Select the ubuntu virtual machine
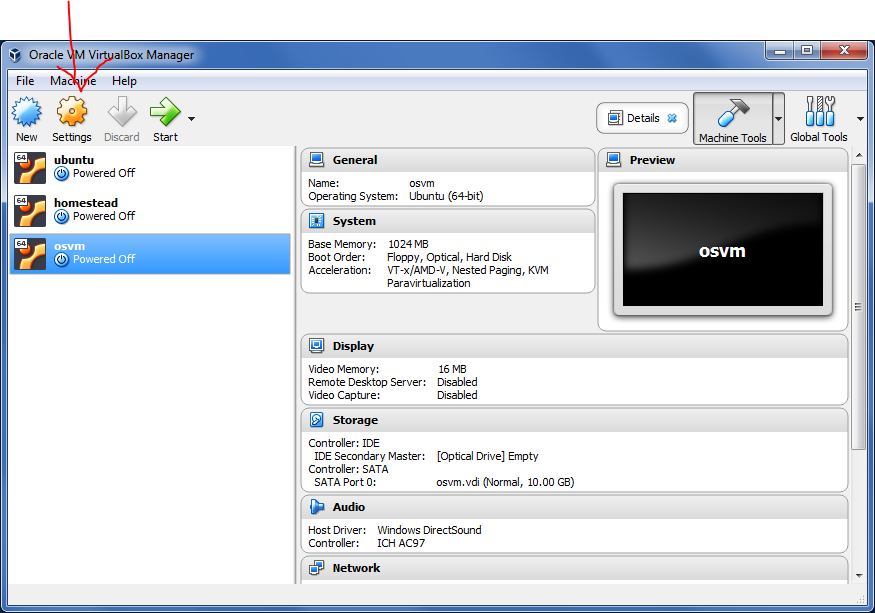Viewport: 875px width, 613px height. tap(150, 167)
